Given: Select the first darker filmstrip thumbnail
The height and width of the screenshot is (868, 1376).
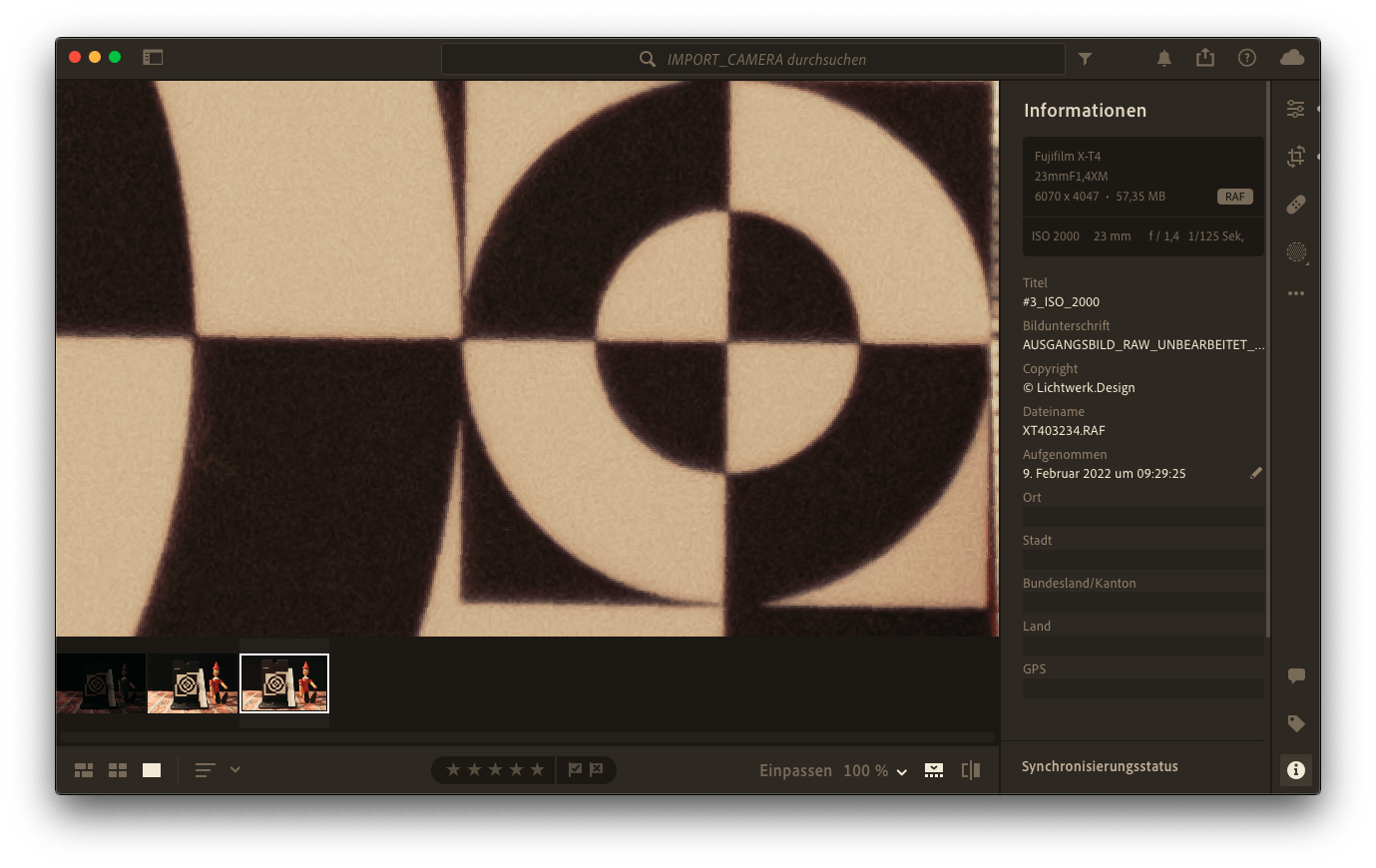Looking at the screenshot, I should tap(101, 683).
